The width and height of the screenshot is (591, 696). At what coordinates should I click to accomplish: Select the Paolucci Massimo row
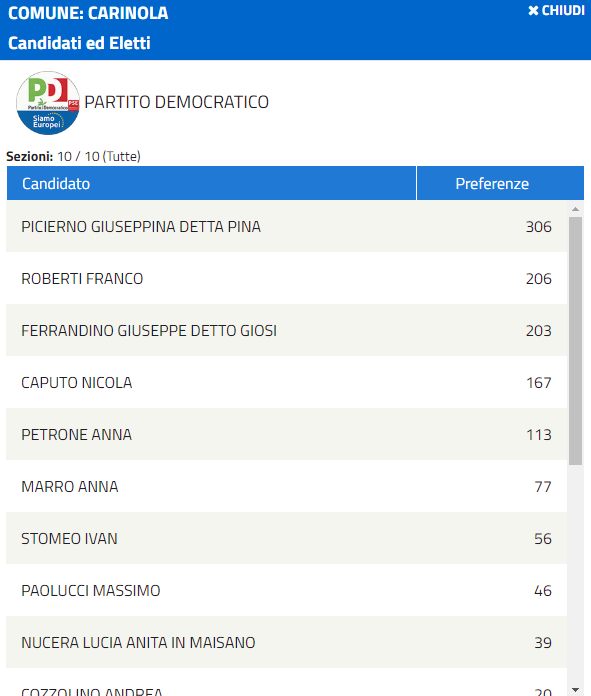[286, 590]
